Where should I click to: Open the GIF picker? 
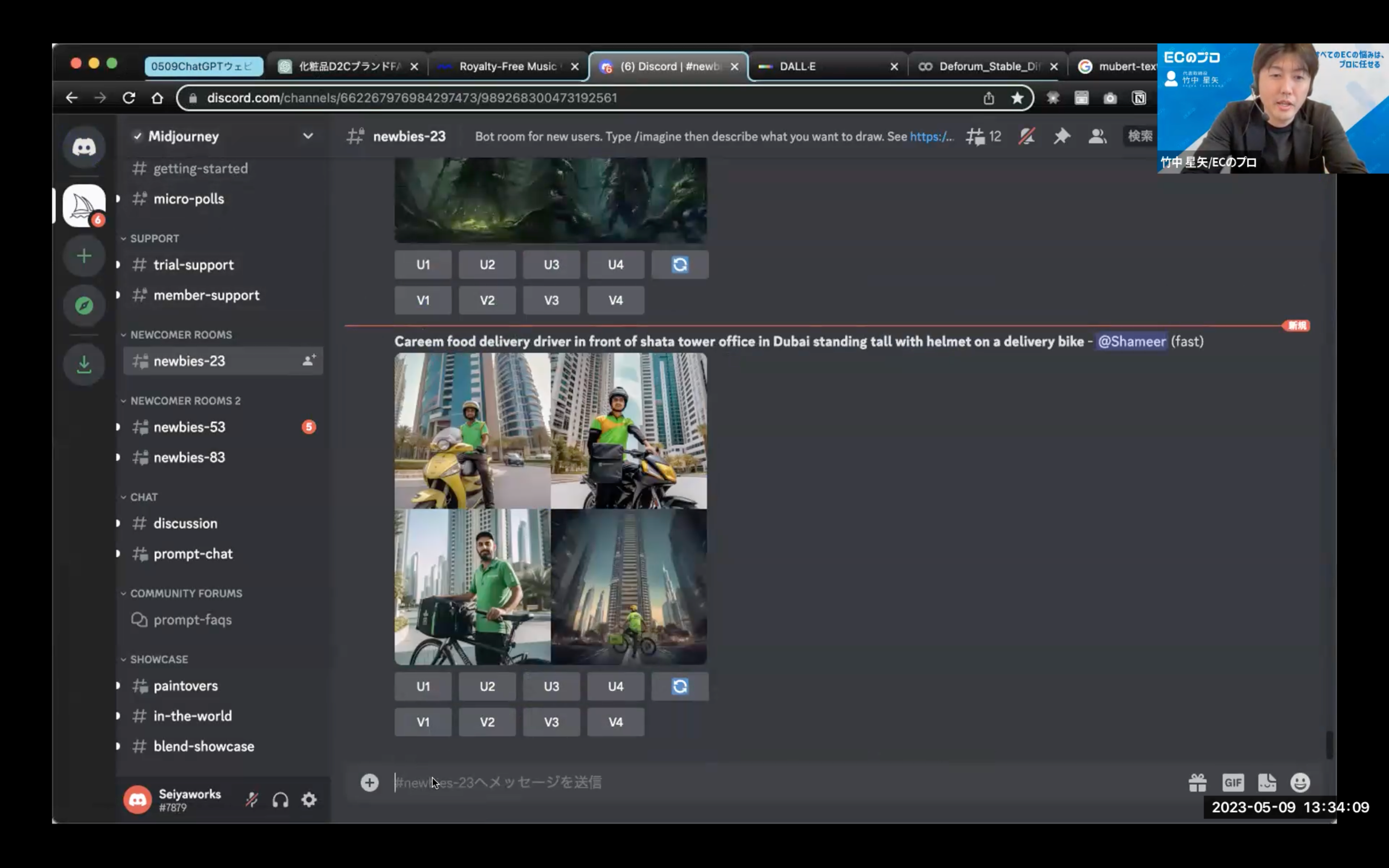coord(1232,783)
